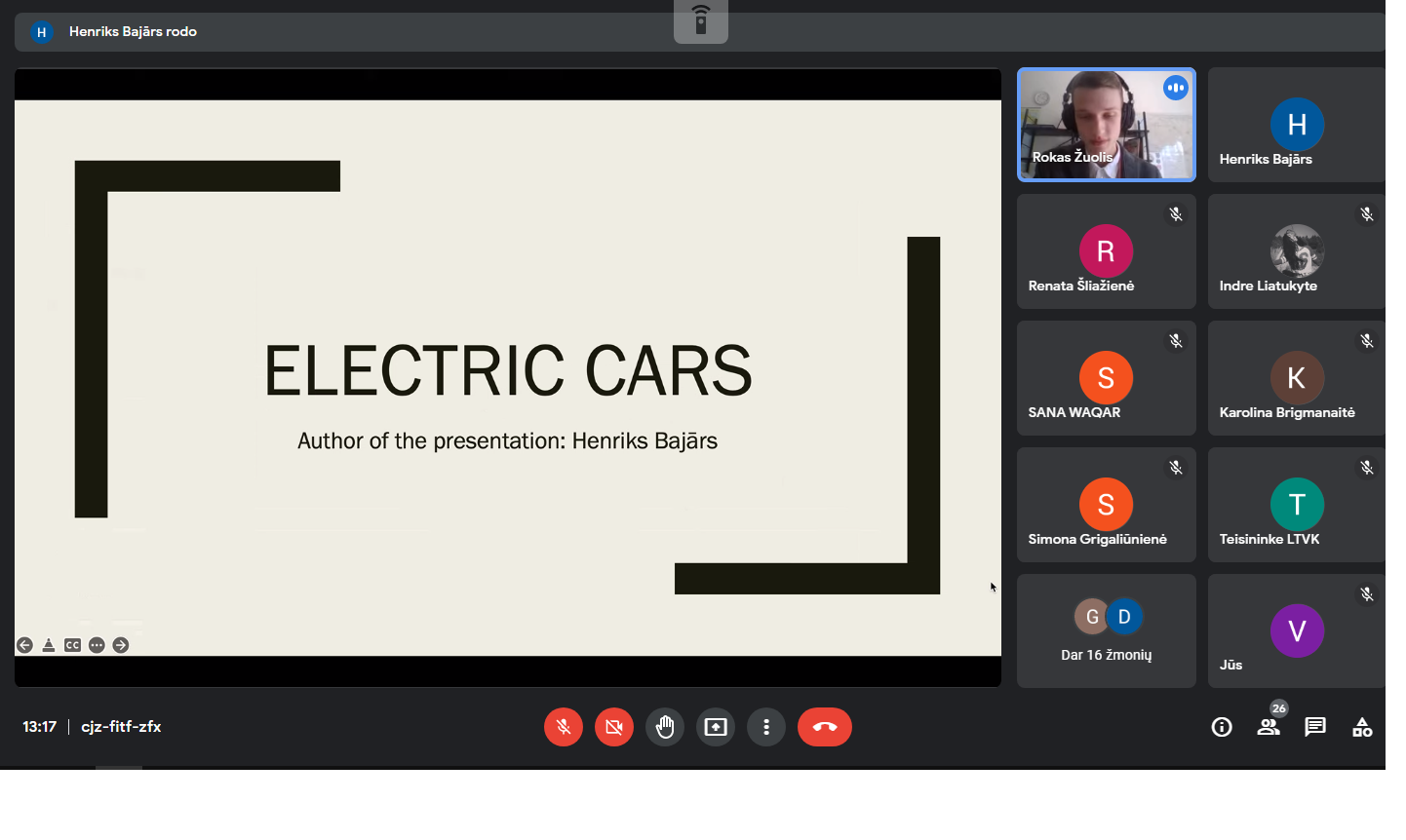This screenshot has height=840, width=1406.
Task: Click the pointer tool icon on slide controls
Action: (49, 645)
